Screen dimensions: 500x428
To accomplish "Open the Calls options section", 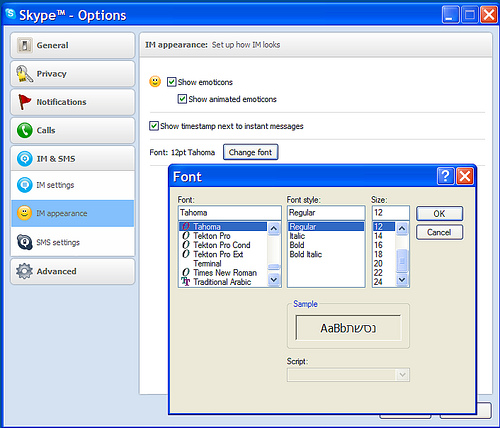I will [72, 130].
